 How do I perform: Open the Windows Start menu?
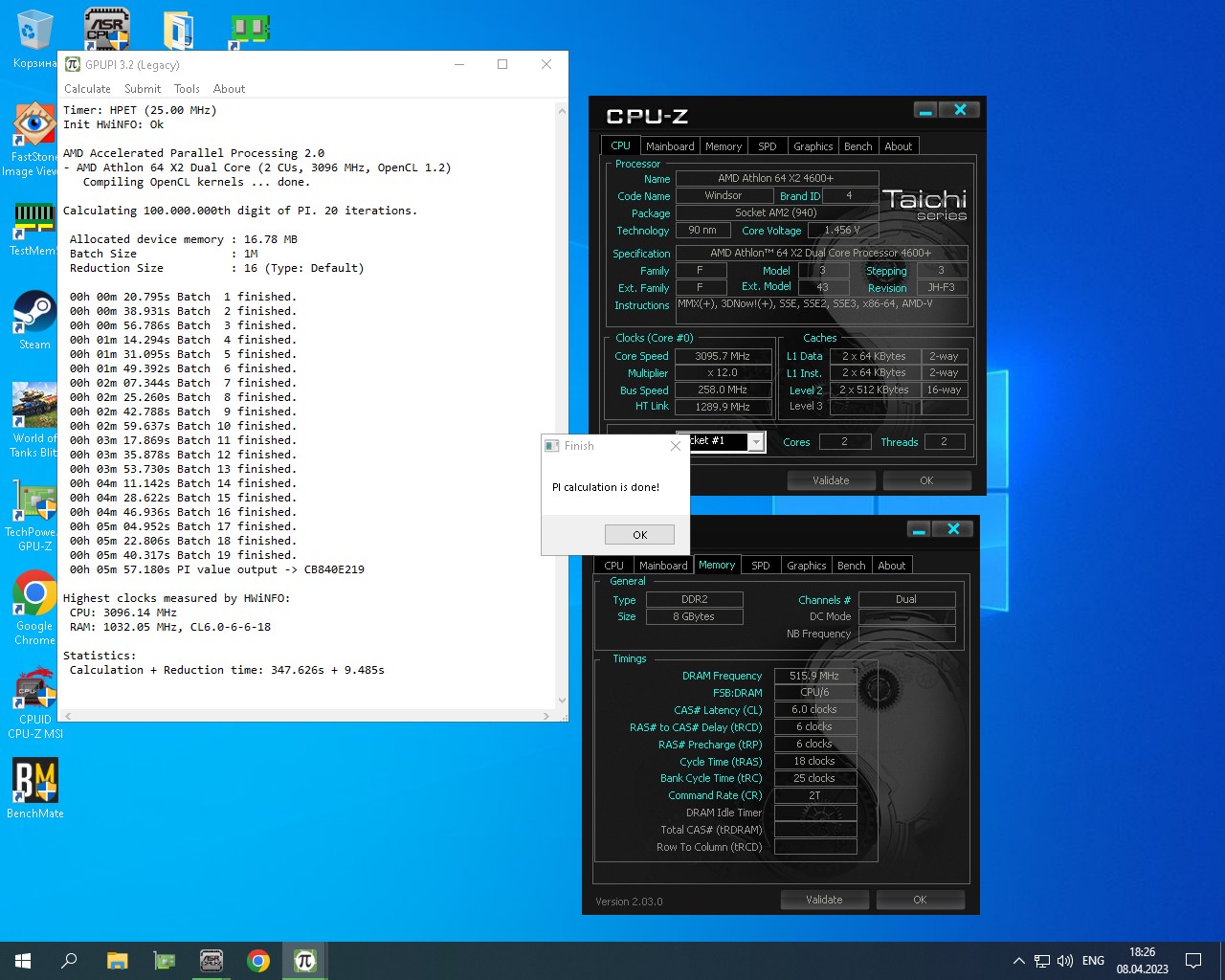(23, 961)
